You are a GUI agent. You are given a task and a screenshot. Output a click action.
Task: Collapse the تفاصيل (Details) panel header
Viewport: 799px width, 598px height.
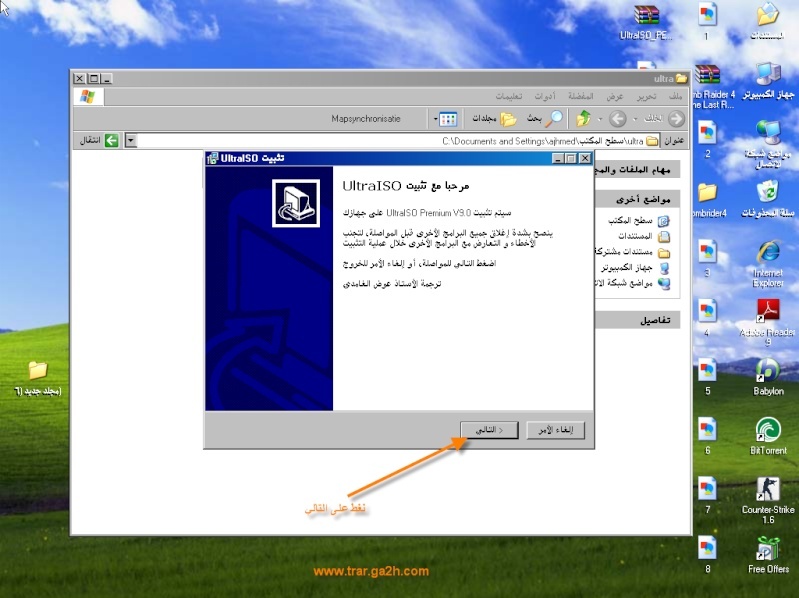coord(637,320)
